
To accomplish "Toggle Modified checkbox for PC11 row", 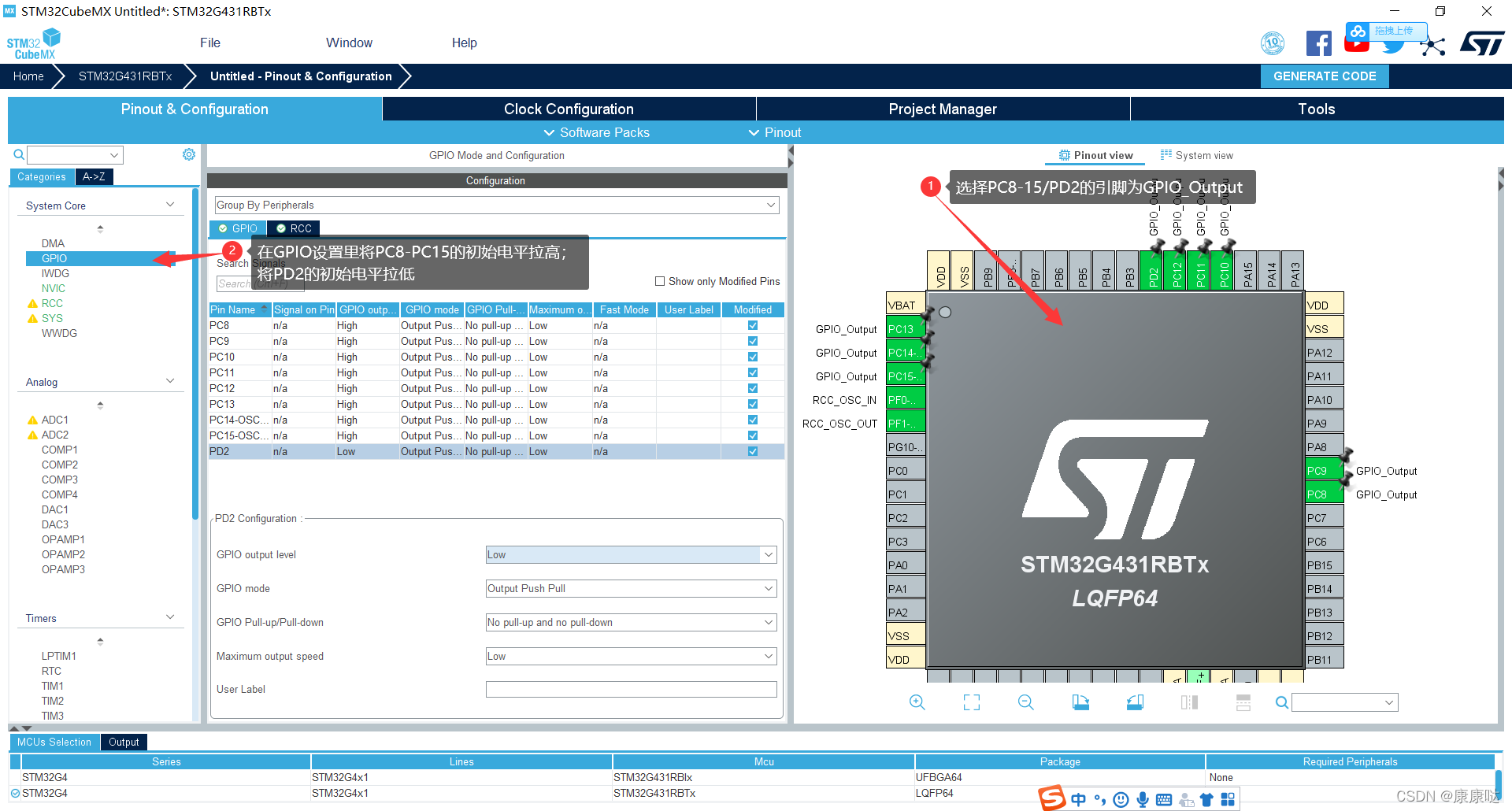I will (753, 372).
